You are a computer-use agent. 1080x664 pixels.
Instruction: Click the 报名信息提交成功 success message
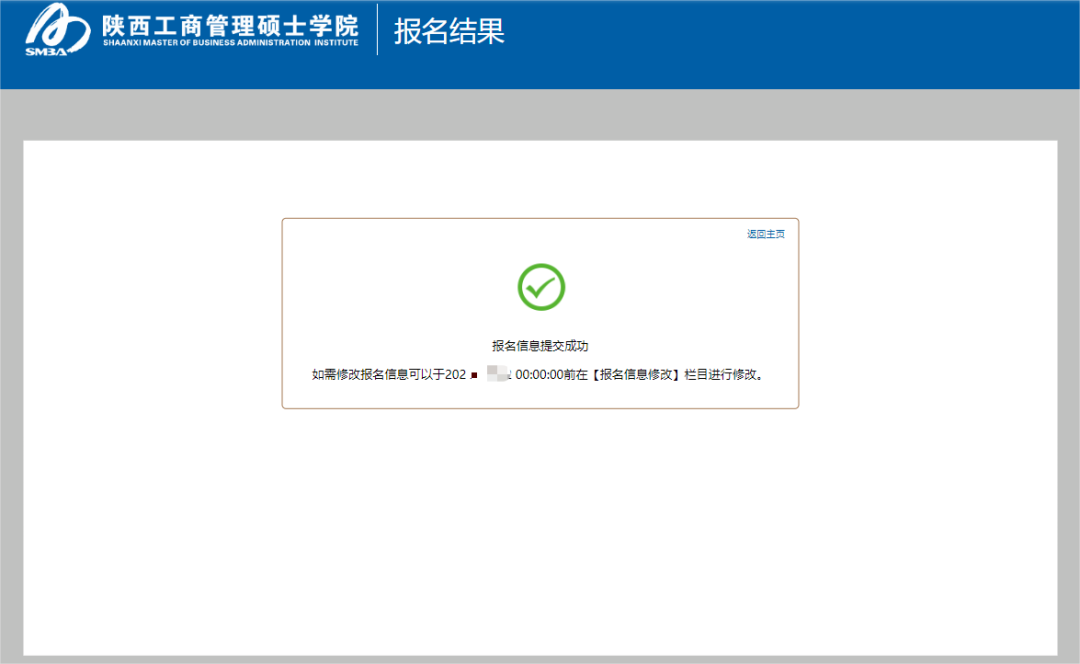(540, 344)
